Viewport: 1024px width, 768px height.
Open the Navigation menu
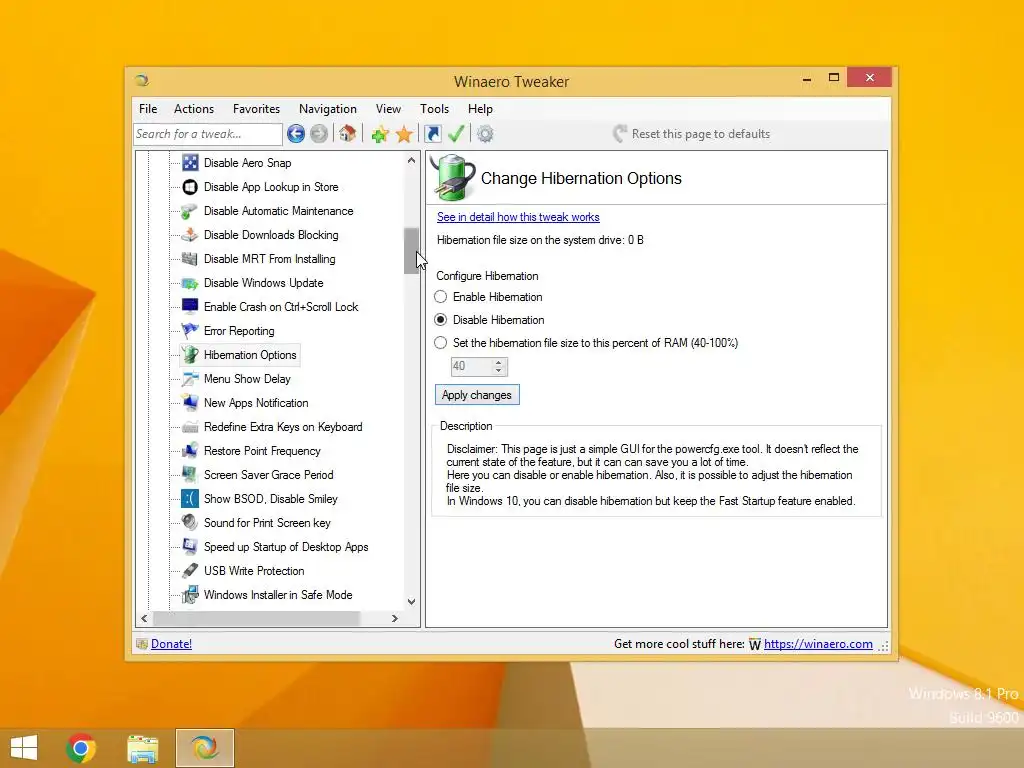pos(328,108)
